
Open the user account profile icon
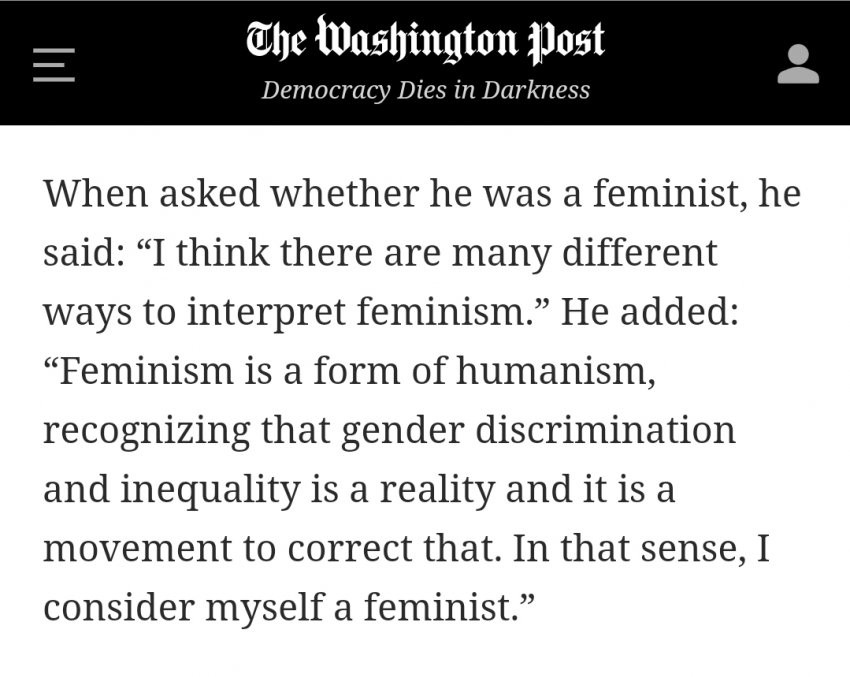[x=798, y=64]
